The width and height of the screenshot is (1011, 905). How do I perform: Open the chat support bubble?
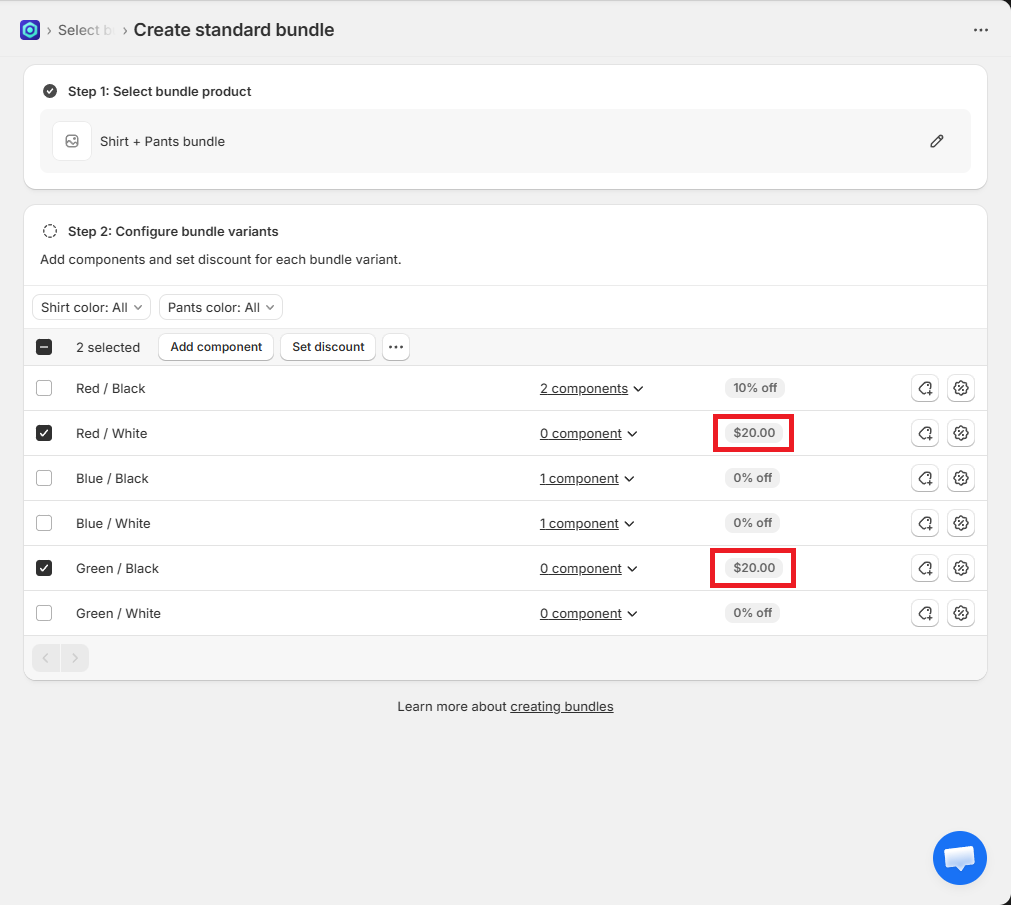[959, 858]
